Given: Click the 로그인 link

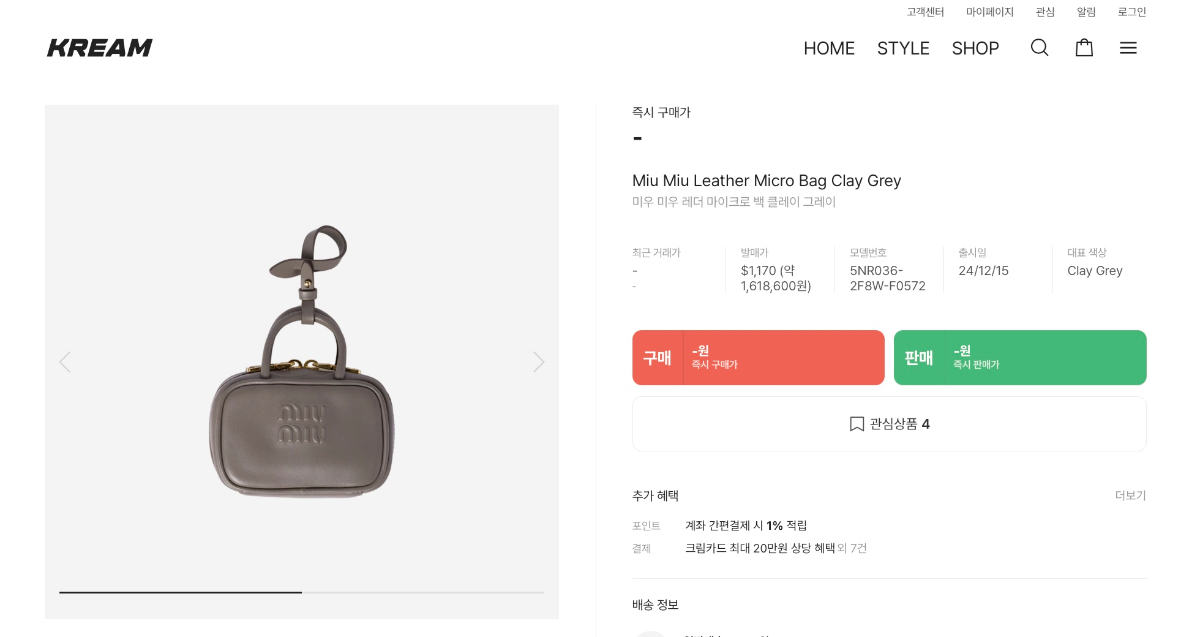Looking at the screenshot, I should coord(1132,12).
